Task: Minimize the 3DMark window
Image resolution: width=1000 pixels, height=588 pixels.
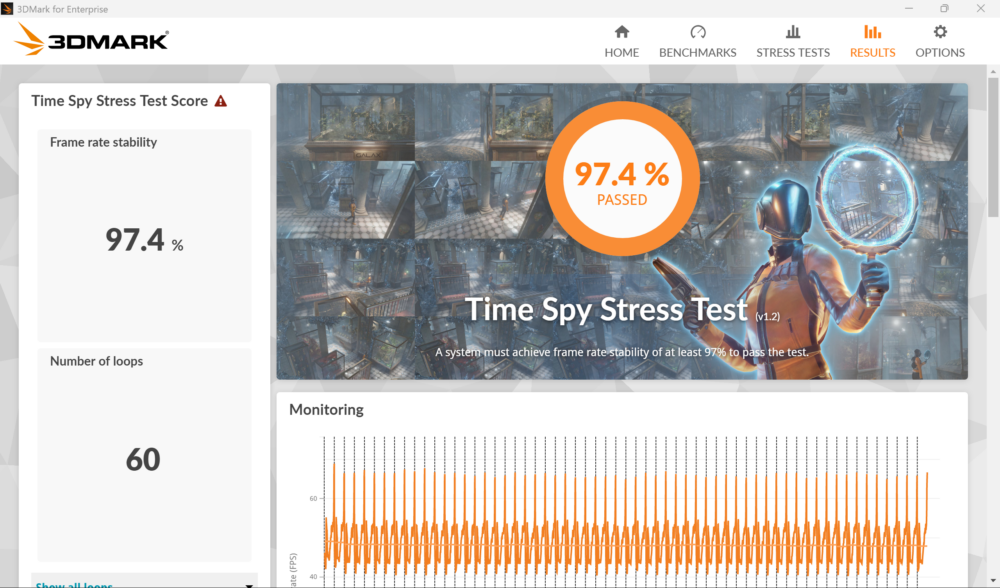Action: coord(909,8)
